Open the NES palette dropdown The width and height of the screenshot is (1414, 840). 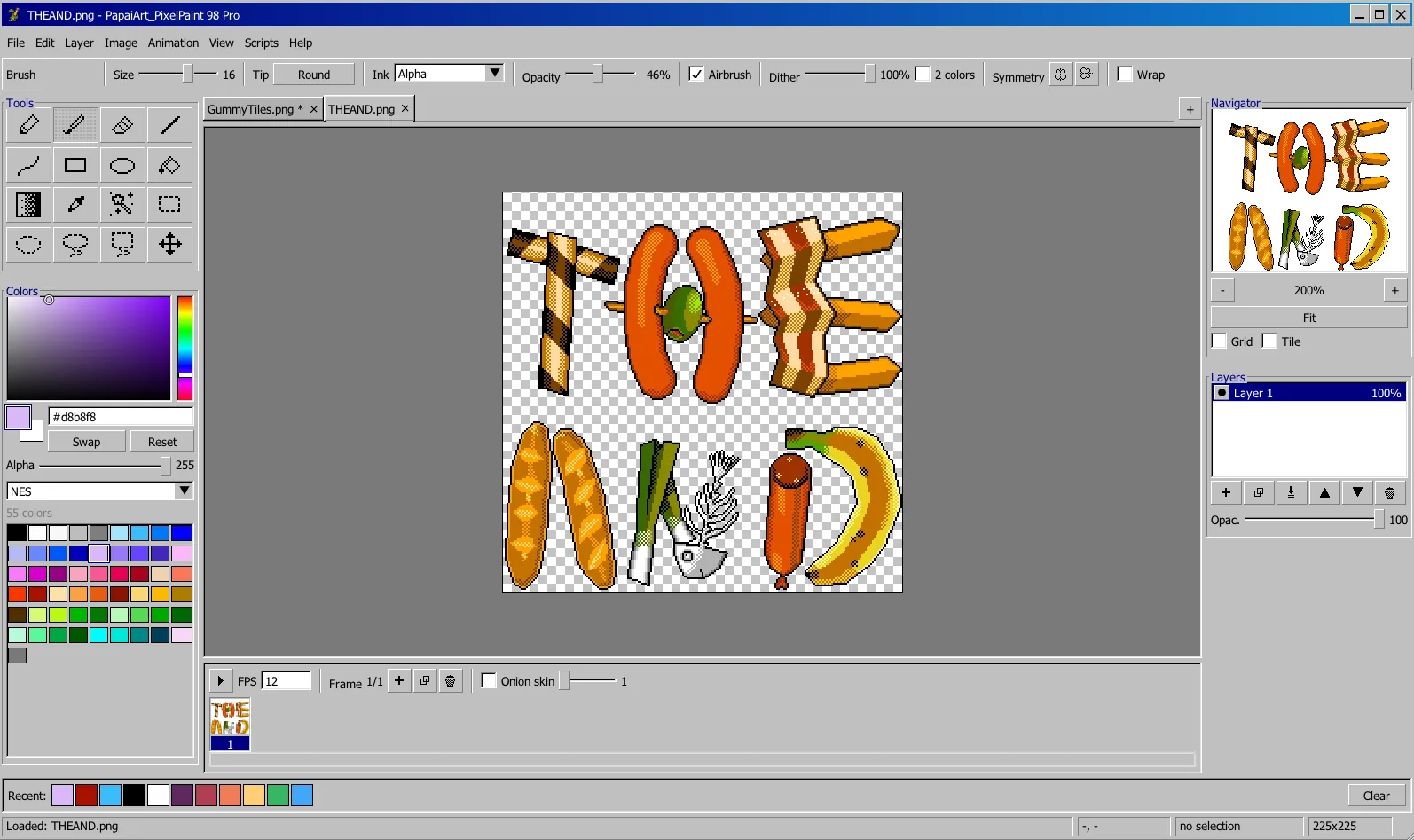coord(184,491)
